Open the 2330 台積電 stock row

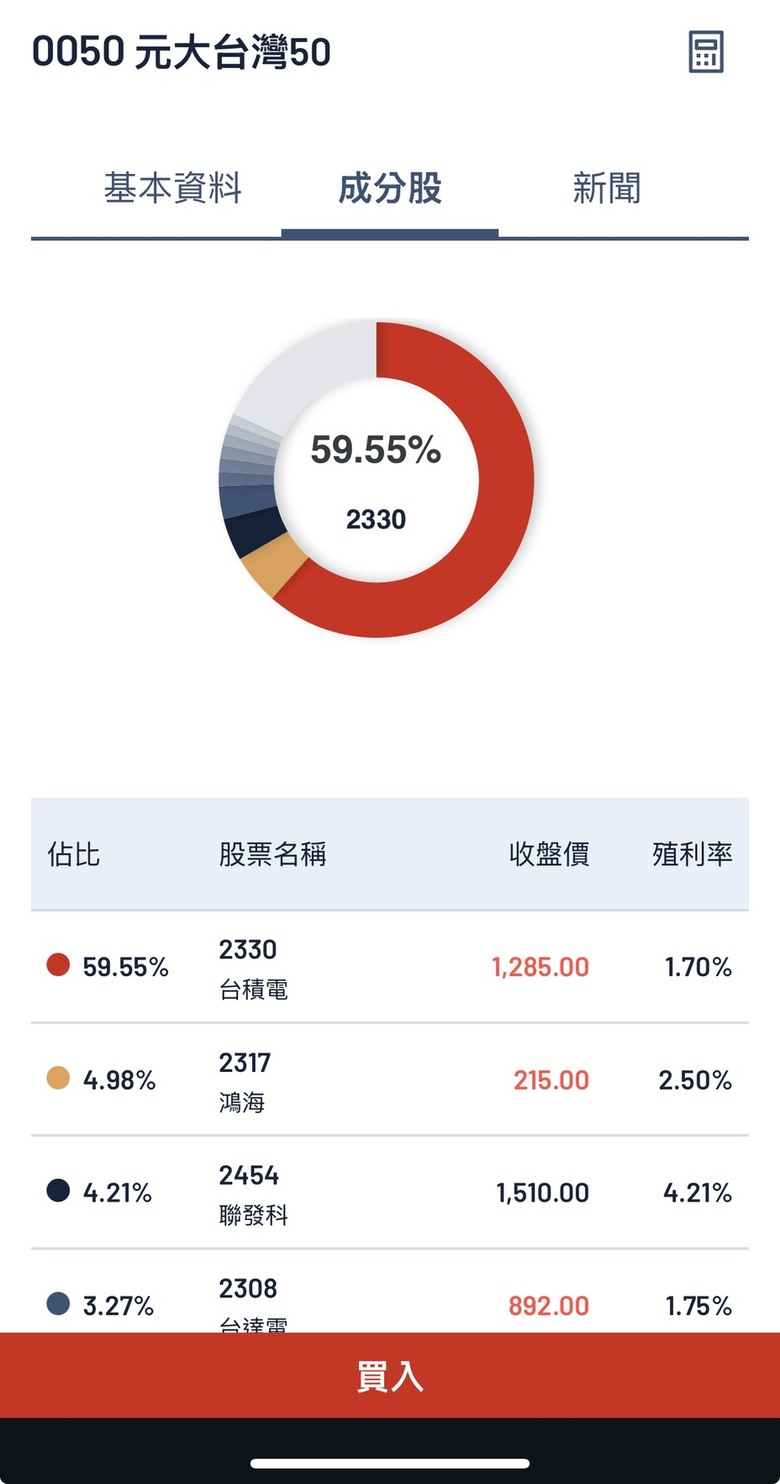click(x=390, y=967)
